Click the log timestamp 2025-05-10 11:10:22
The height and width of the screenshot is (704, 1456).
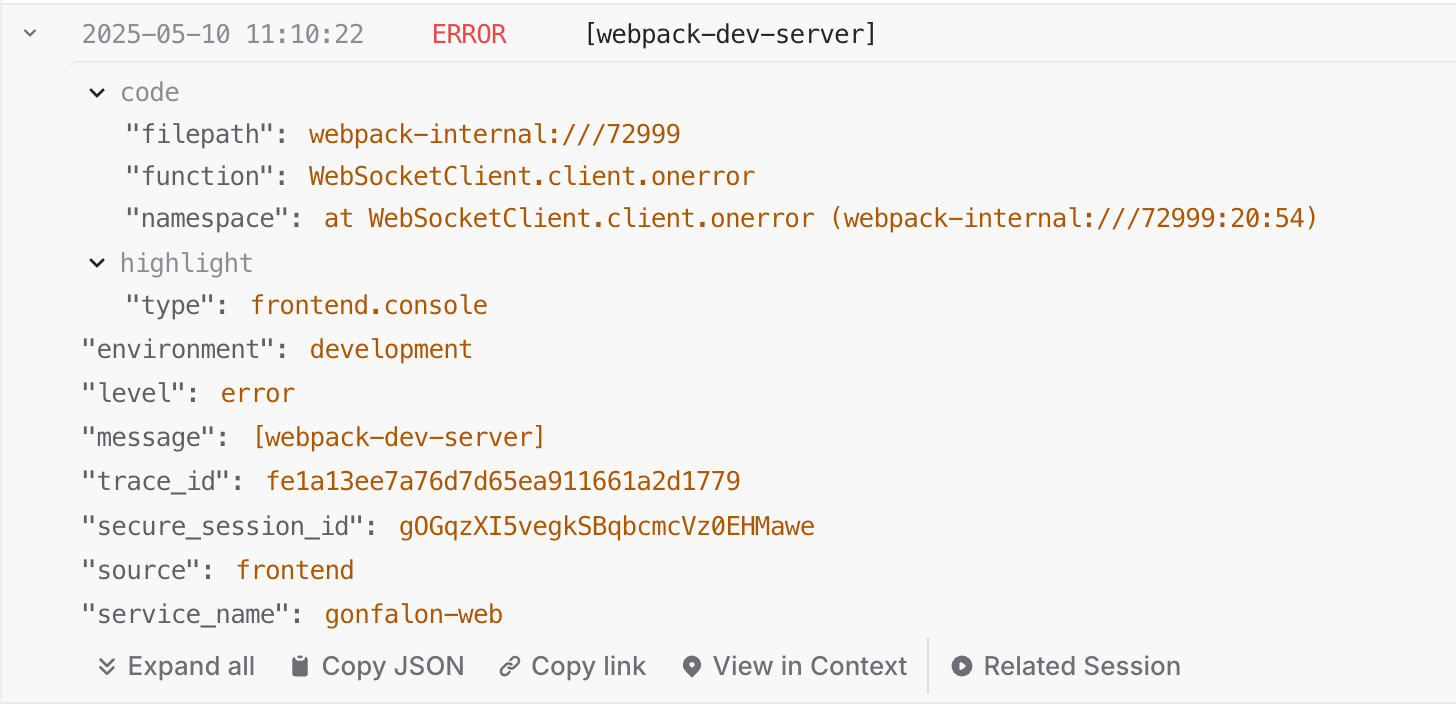tap(222, 34)
